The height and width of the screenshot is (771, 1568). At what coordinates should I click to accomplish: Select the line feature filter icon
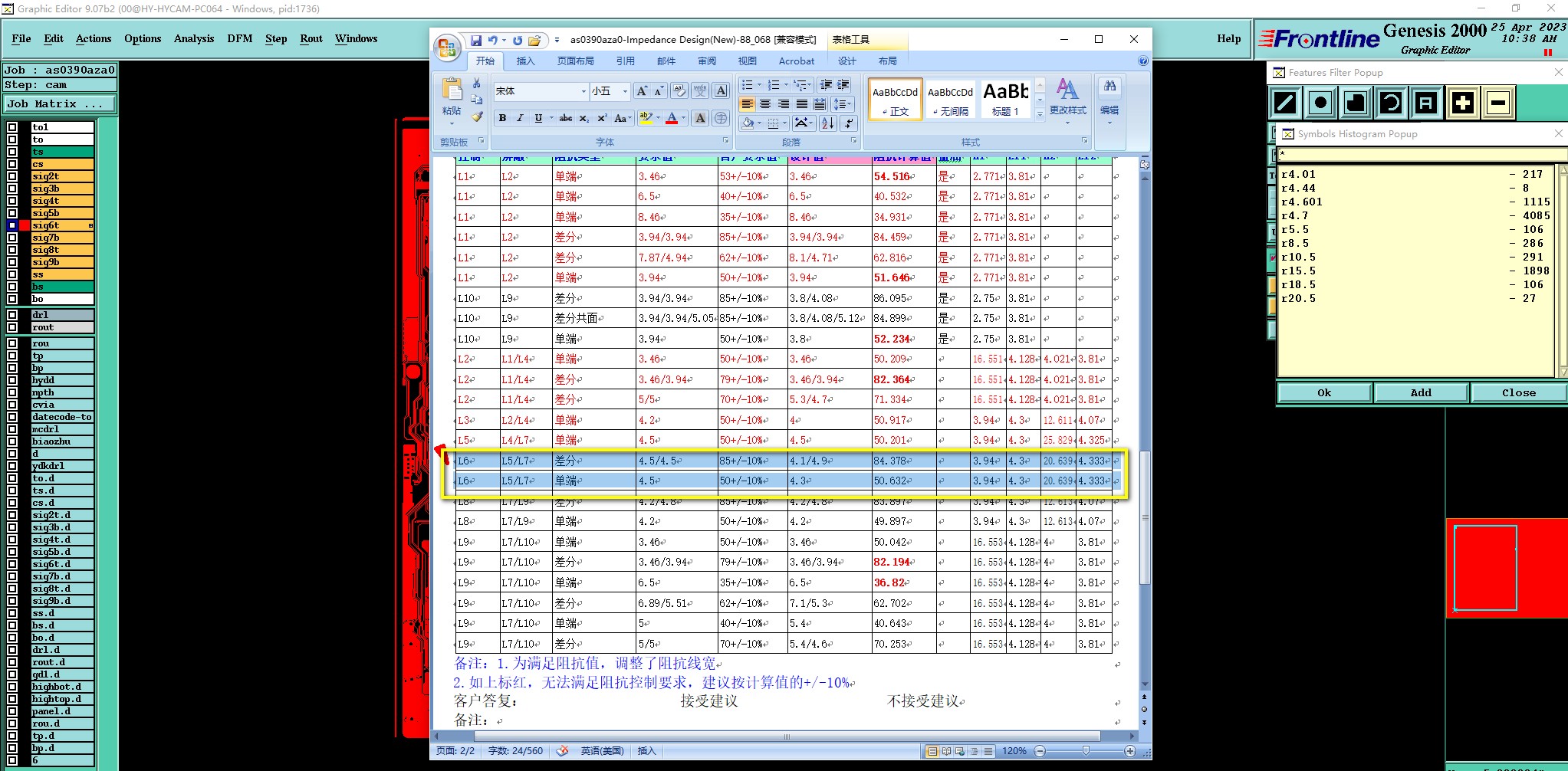click(x=1285, y=103)
